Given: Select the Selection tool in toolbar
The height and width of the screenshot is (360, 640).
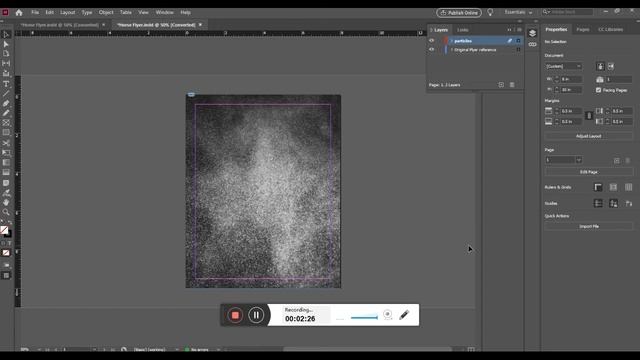Looking at the screenshot, I should (x=6, y=35).
